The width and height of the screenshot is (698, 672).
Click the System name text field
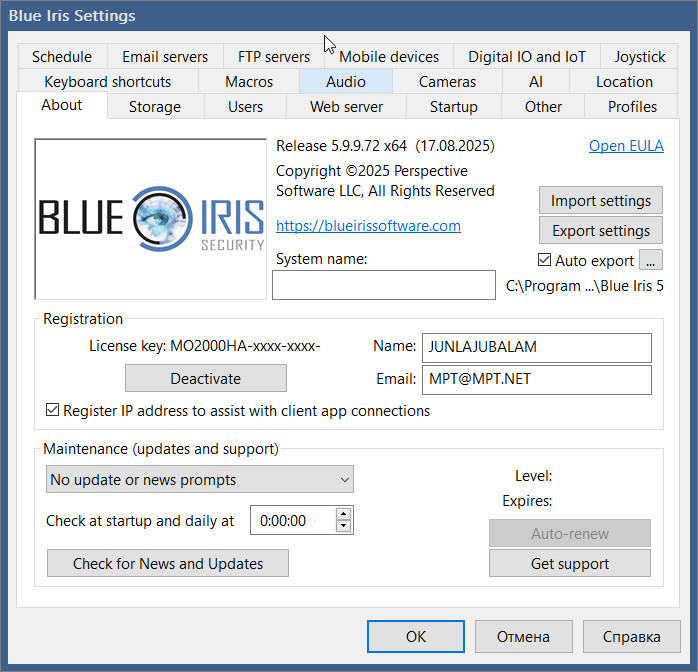pyautogui.click(x=384, y=285)
